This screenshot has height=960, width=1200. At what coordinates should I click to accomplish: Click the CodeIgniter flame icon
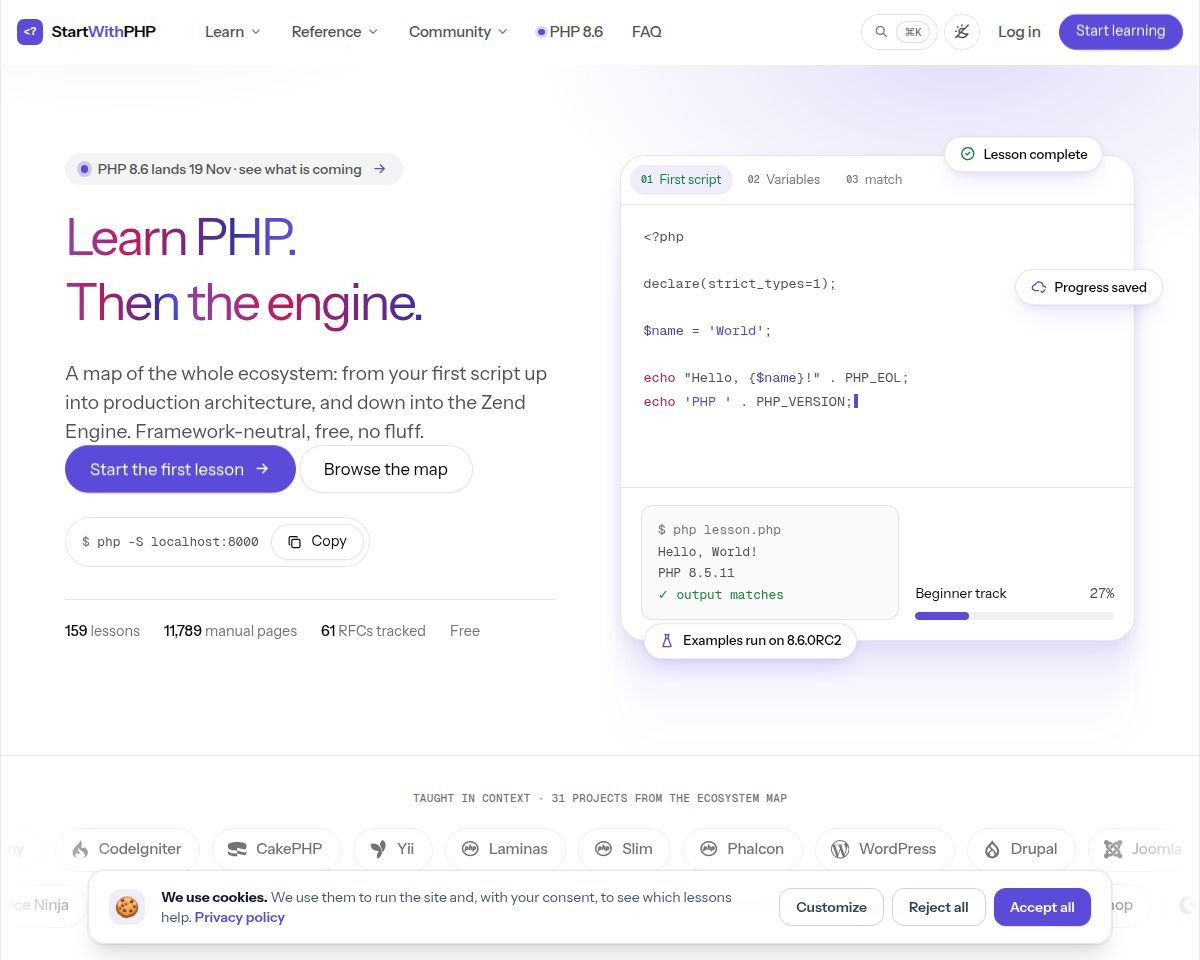pyautogui.click(x=80, y=849)
